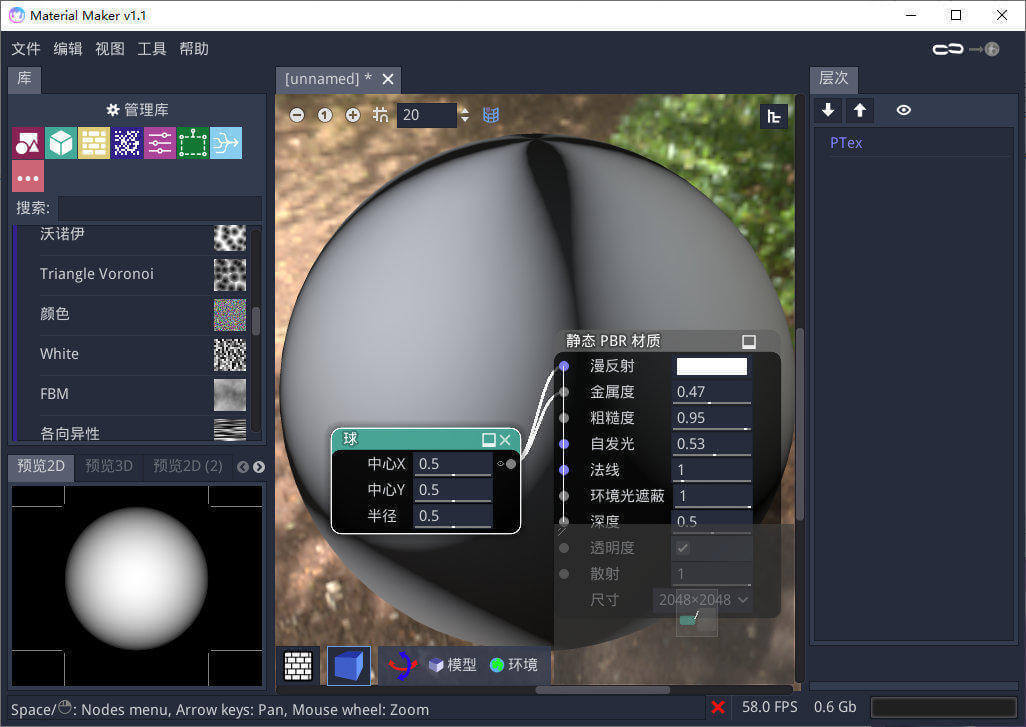Click the 2D sphere preview image
1026x727 pixels.
tap(137, 584)
